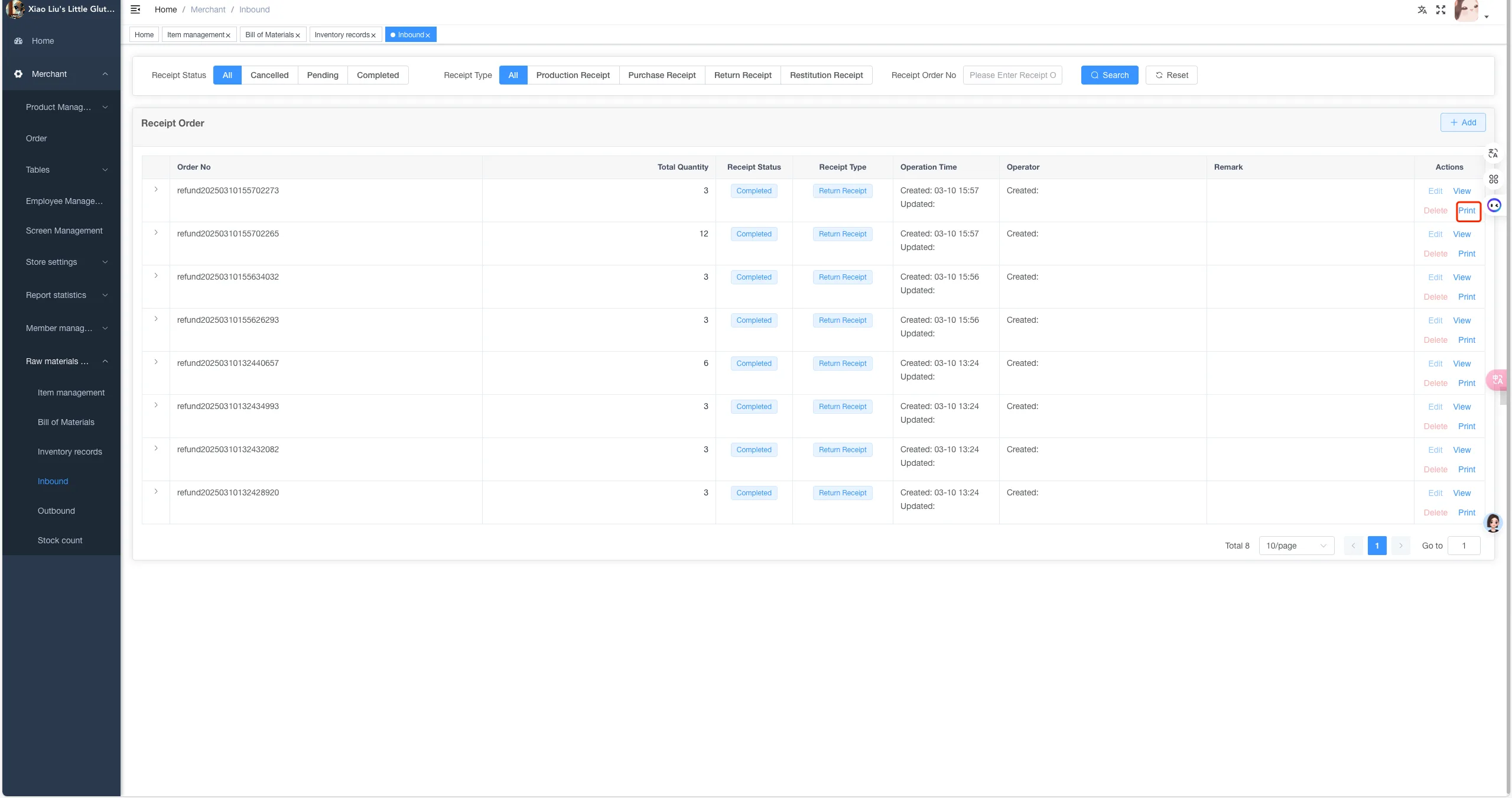Open the blue chat assistant bubble icon

pos(1494,206)
